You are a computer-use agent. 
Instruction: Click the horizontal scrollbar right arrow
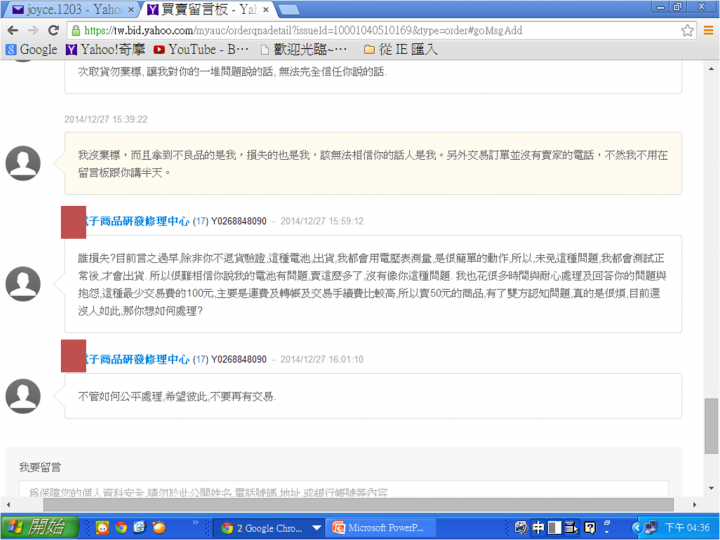pos(694,504)
